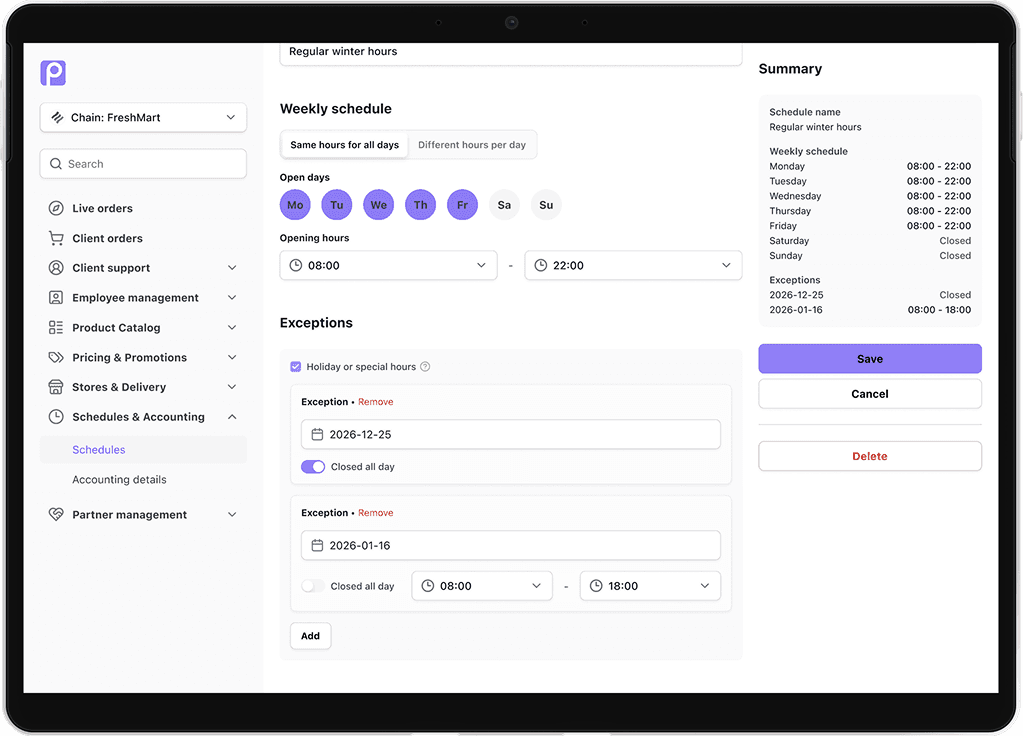Click the Stores & Delivery shop icon
This screenshot has height=736, width=1023.
pyautogui.click(x=56, y=387)
